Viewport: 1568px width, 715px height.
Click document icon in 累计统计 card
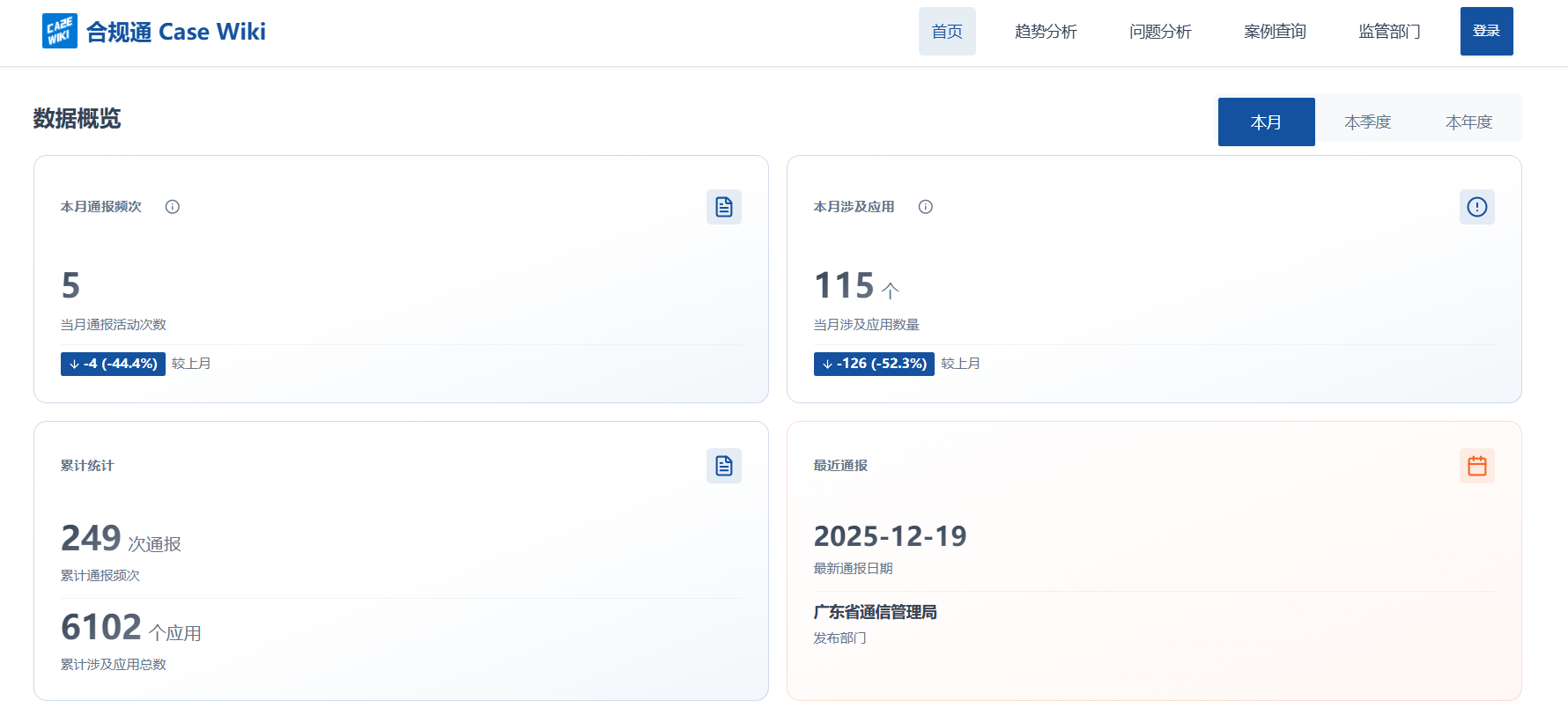(724, 466)
